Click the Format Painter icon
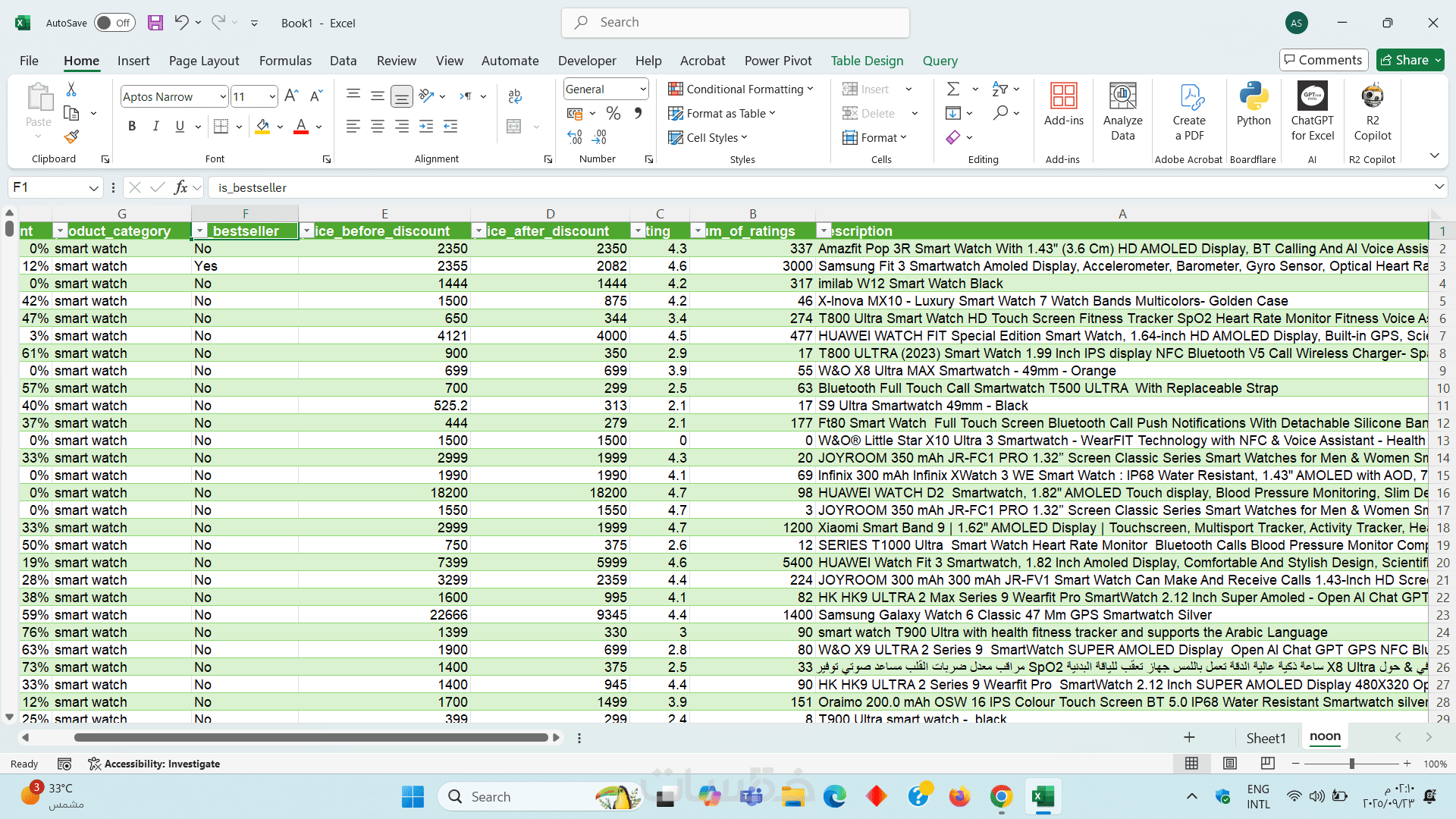The image size is (1456, 819). tap(71, 137)
